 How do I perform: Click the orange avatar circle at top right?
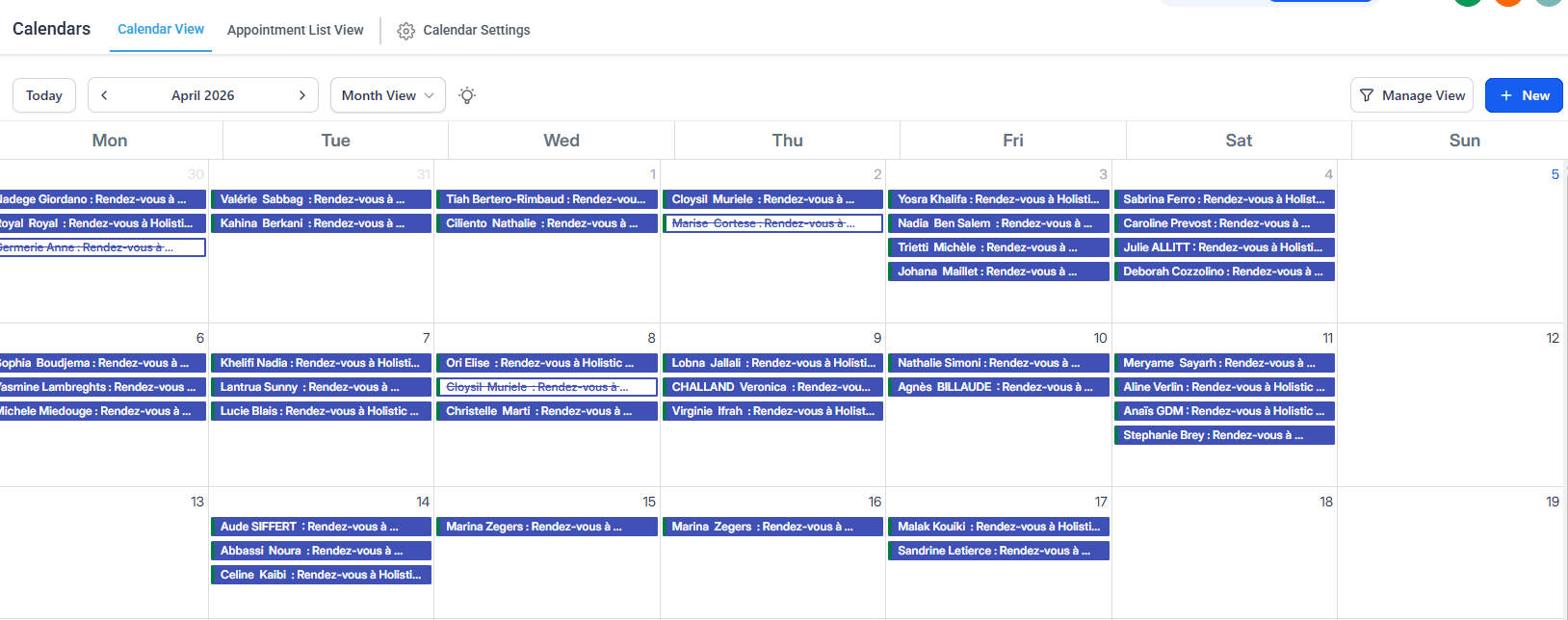point(1507,4)
